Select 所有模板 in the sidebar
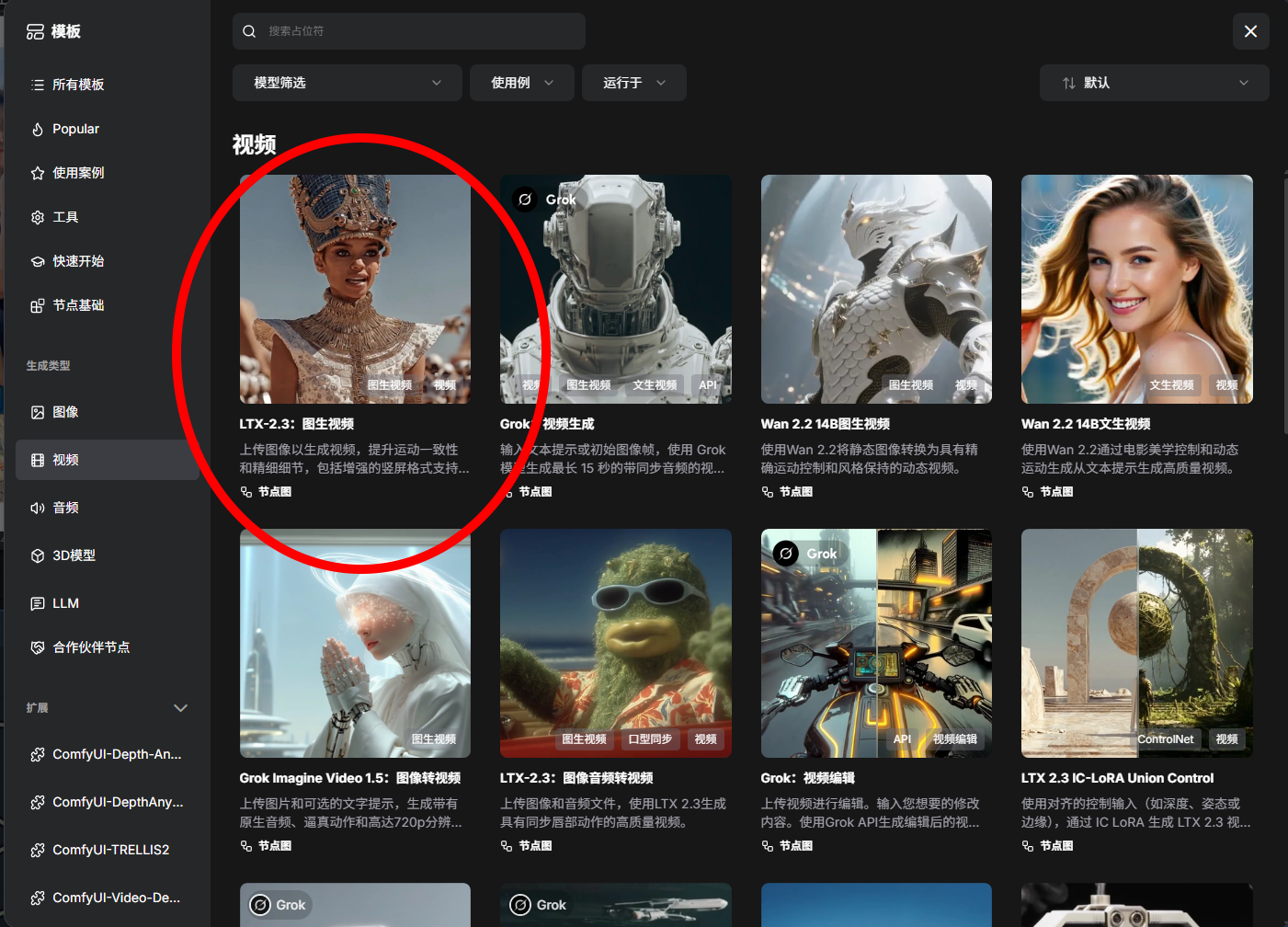The image size is (1288, 927). coord(108,85)
